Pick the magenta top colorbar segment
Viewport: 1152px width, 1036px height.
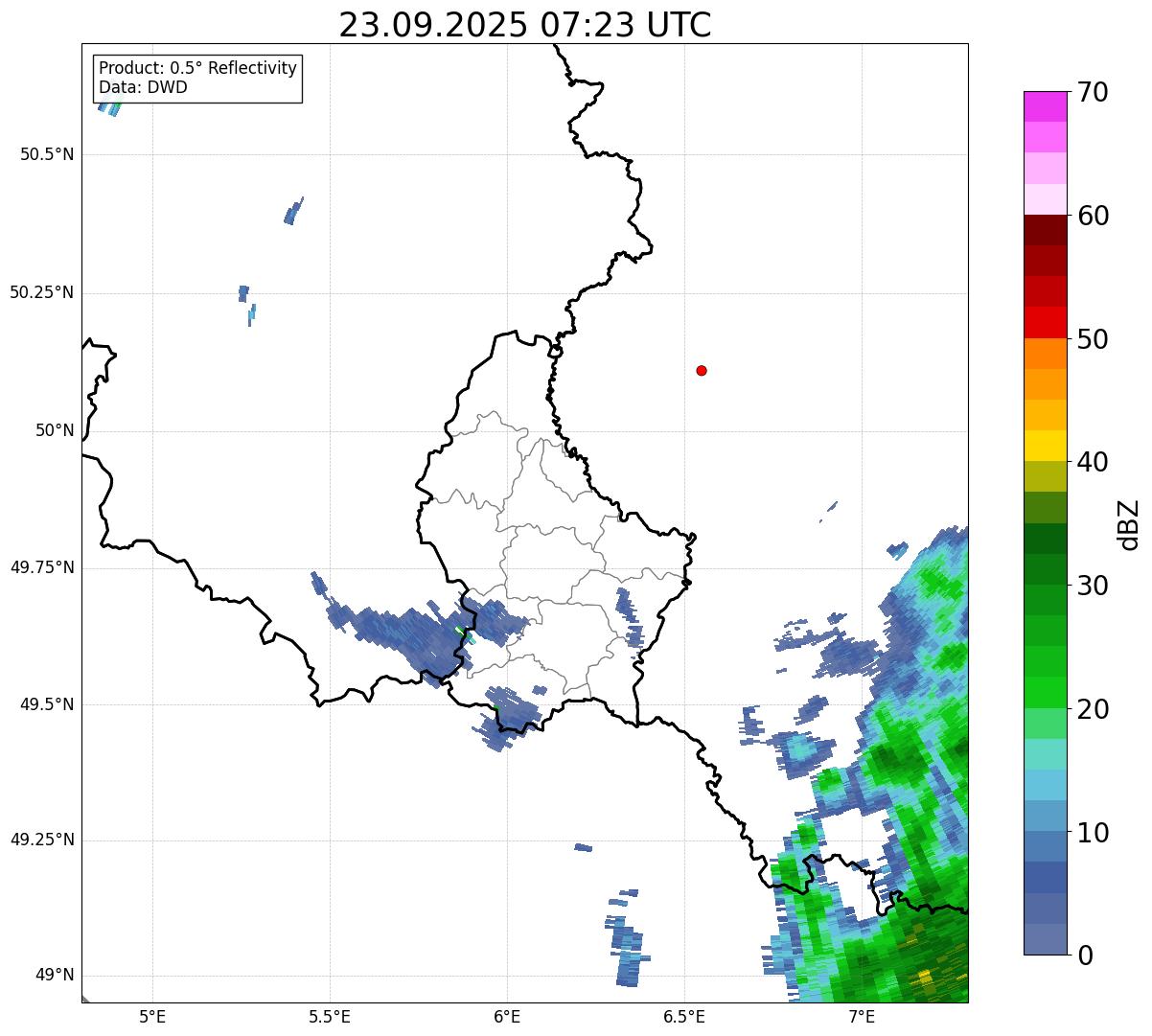point(1045,106)
